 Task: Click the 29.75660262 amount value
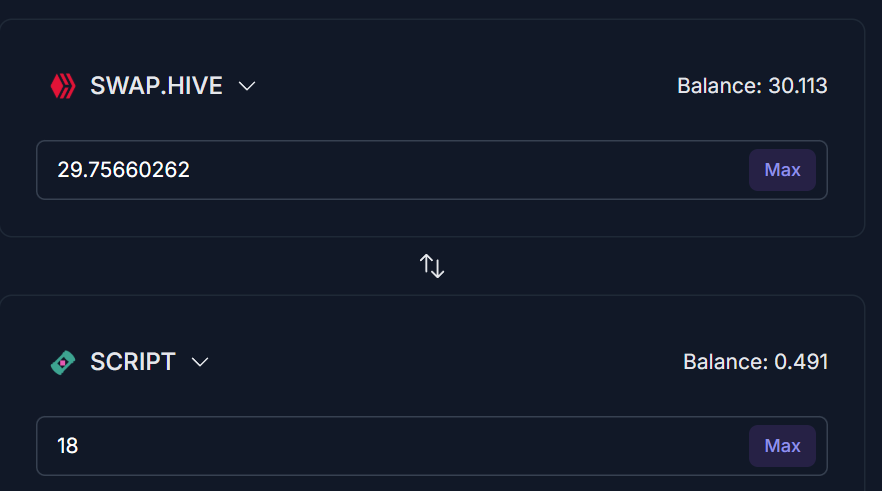(124, 170)
